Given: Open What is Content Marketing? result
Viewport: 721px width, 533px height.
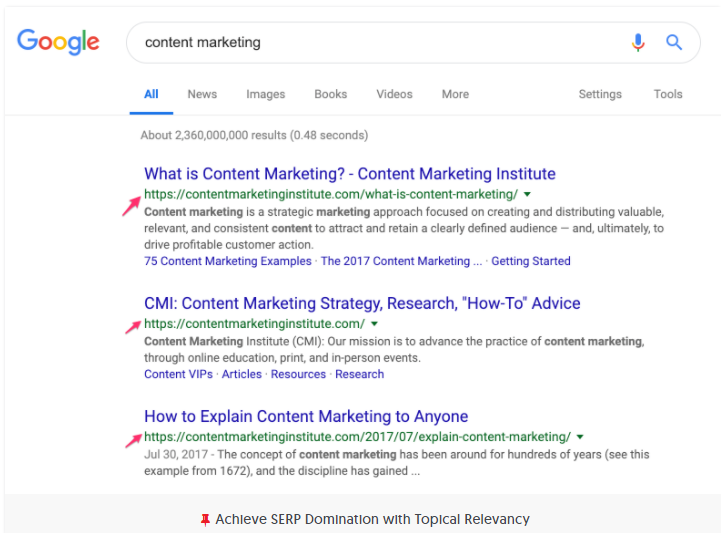Looking at the screenshot, I should [349, 174].
